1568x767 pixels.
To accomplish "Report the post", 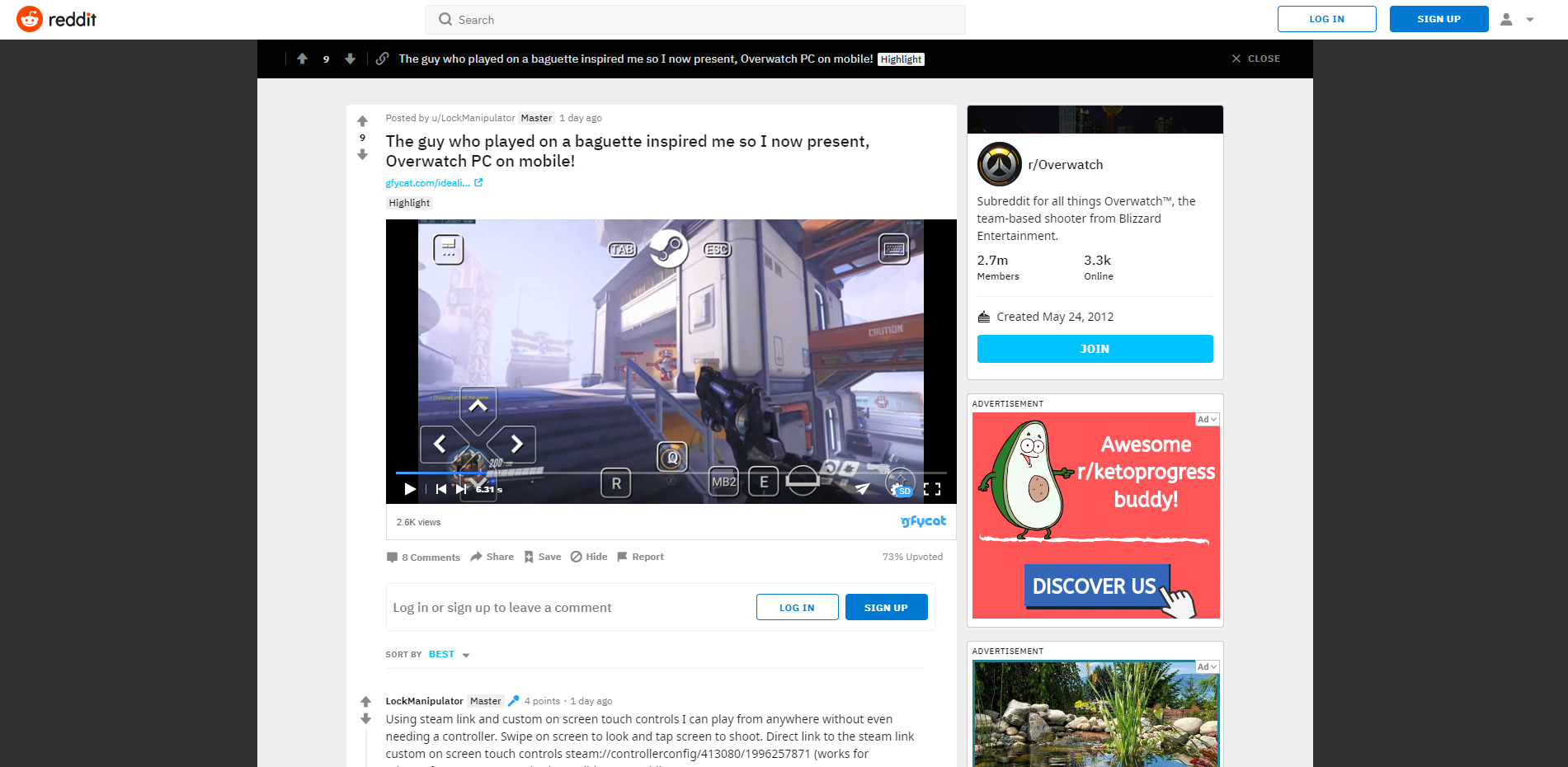I will (x=640, y=557).
